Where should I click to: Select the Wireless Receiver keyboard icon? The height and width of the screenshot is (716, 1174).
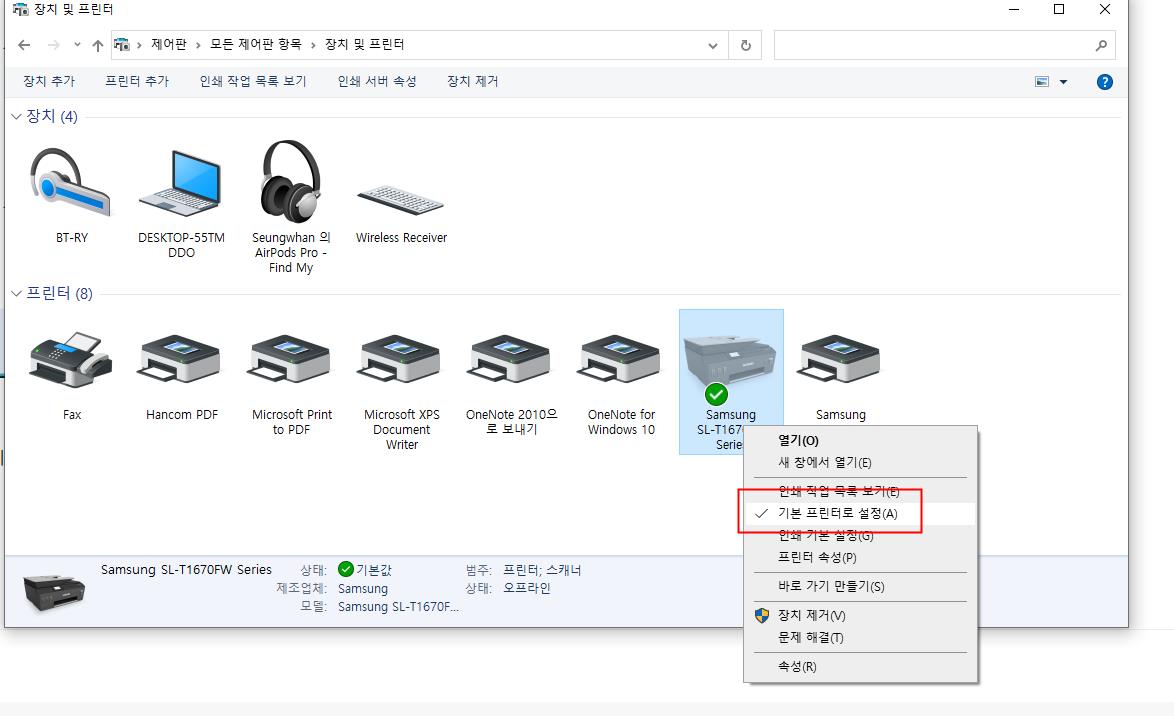401,200
